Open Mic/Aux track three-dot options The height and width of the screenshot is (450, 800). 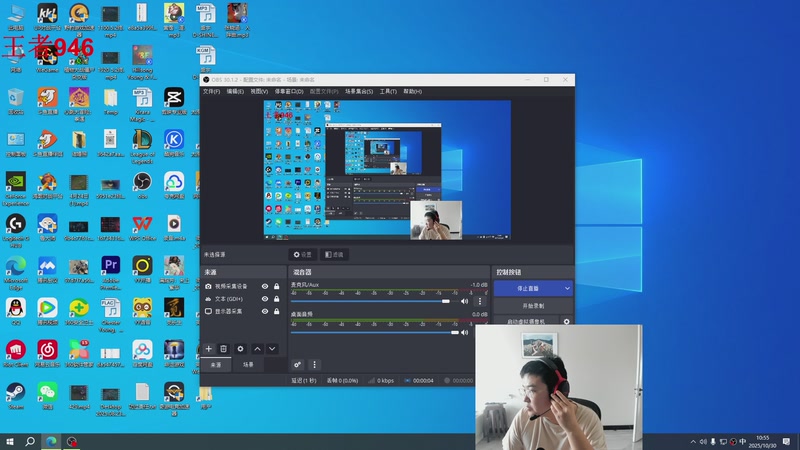point(480,301)
